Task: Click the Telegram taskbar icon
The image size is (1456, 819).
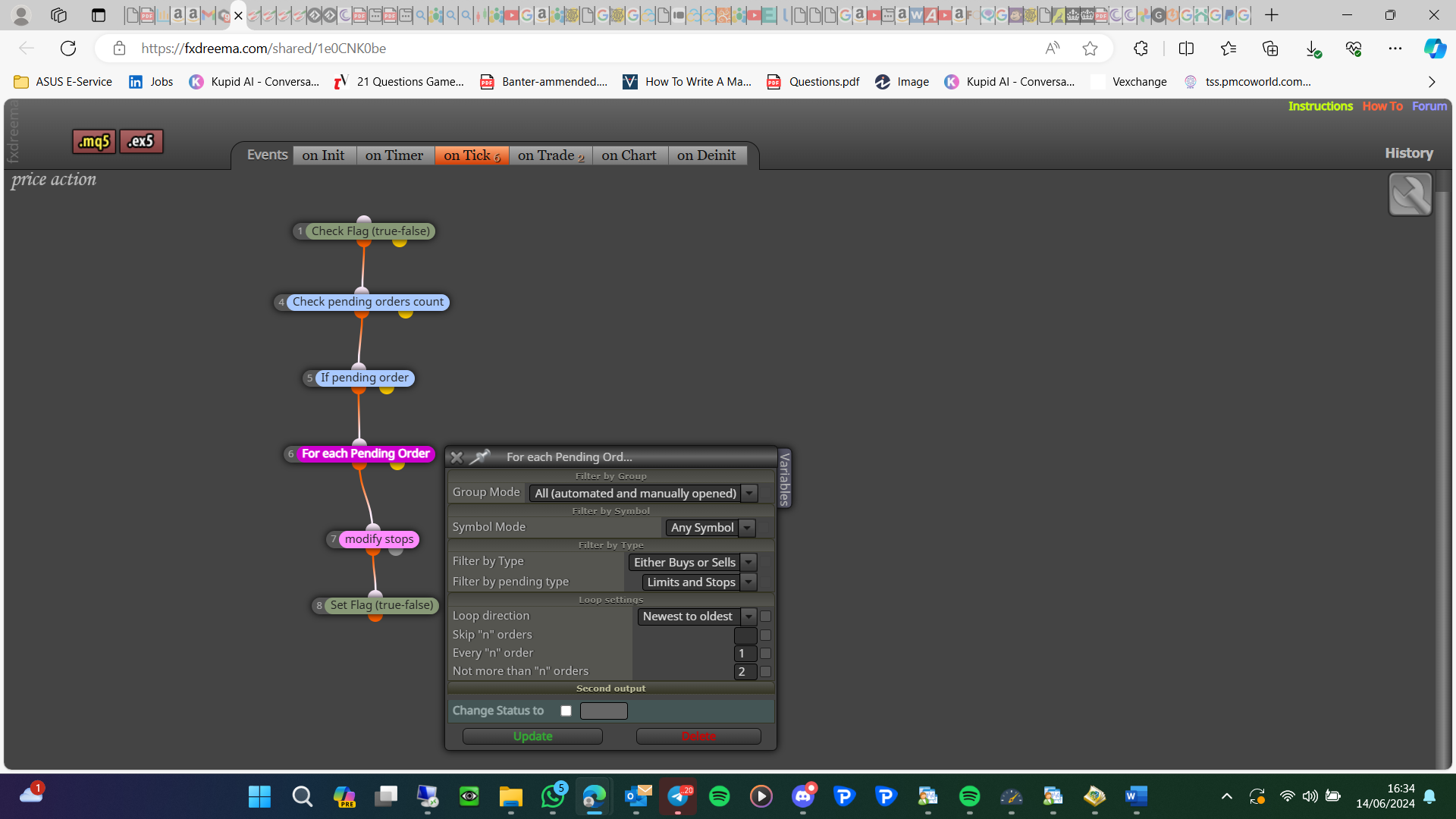Action: point(678,796)
